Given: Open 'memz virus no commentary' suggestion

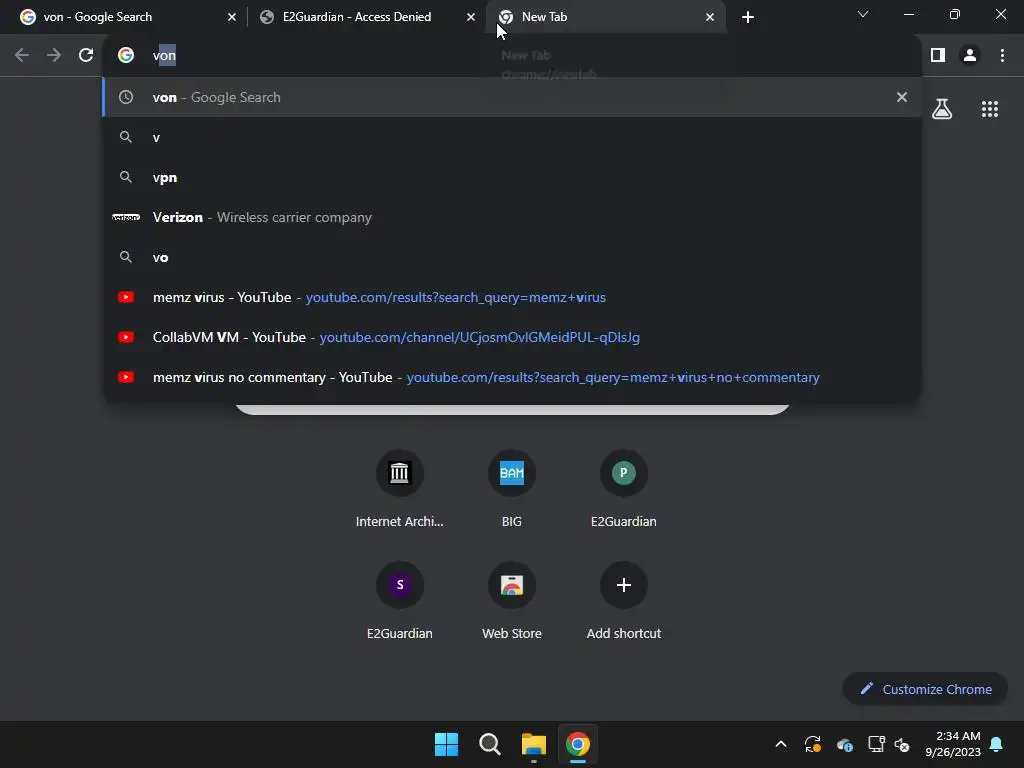Looking at the screenshot, I should tap(512, 377).
